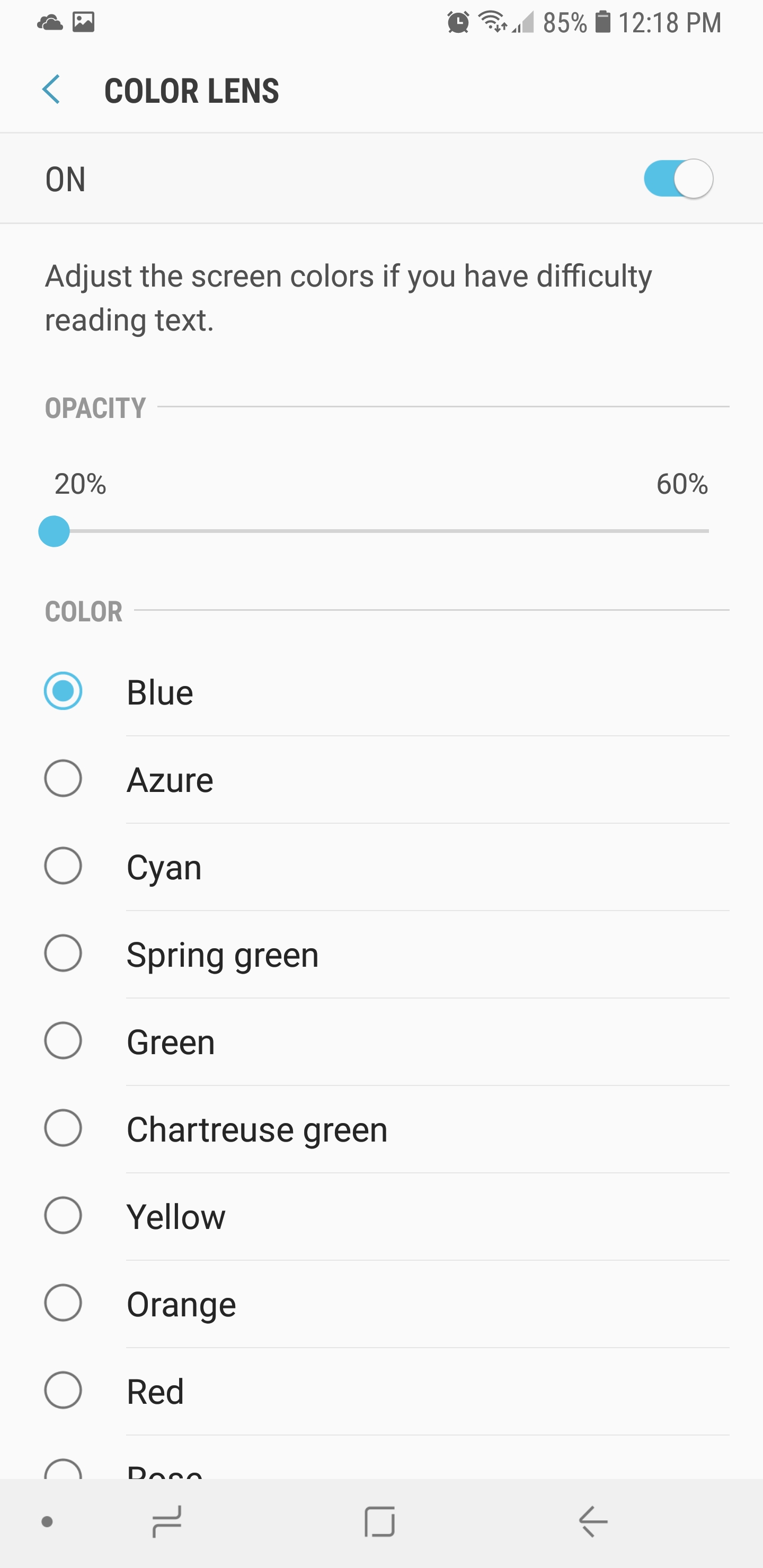
Task: Click the opacity slider track midpoint
Action: tap(381, 531)
